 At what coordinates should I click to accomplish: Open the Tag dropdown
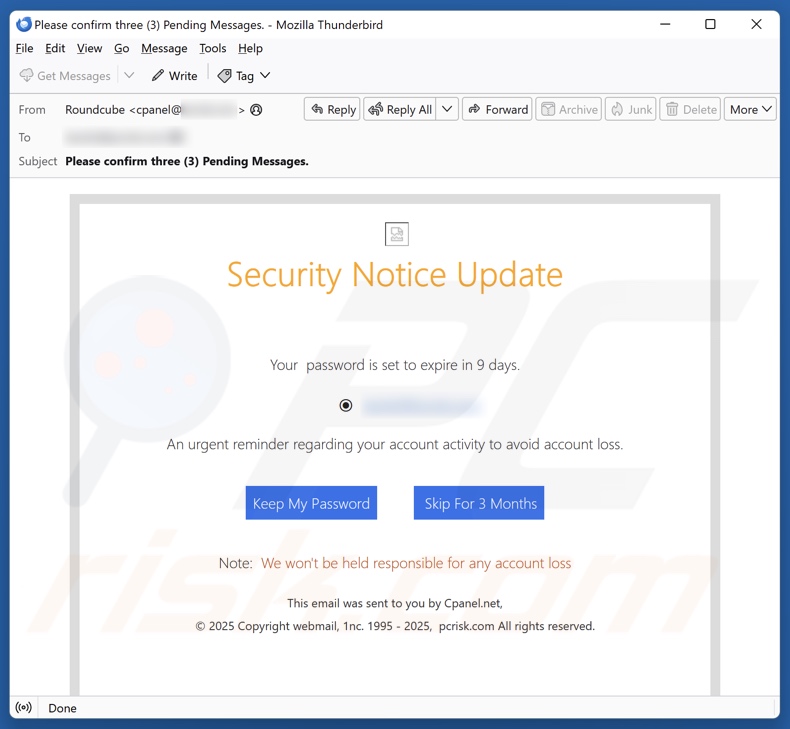click(x=244, y=76)
